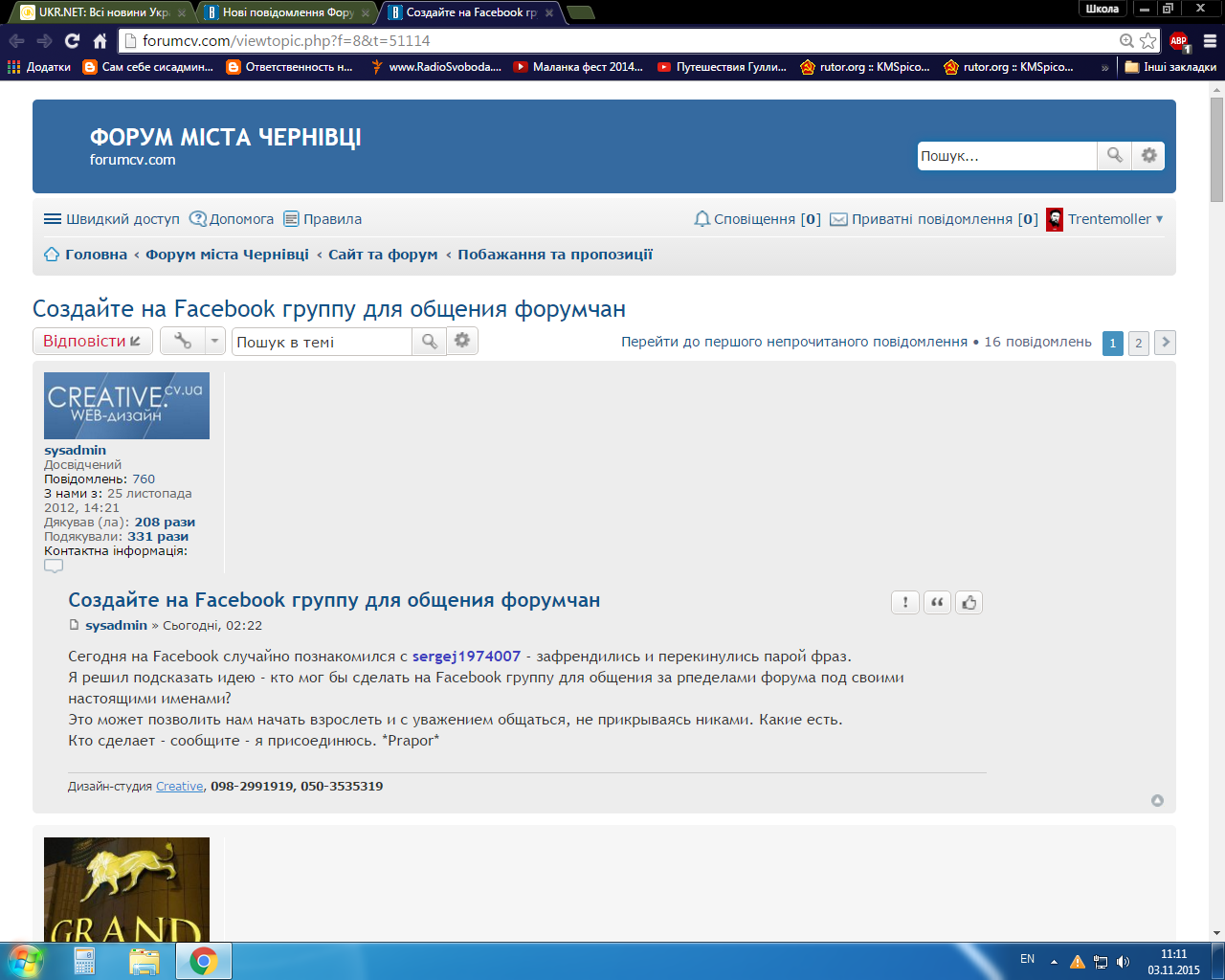Screen dimensions: 1225x980
Task: Open the sergej1974007 profile link
Action: pos(466,657)
